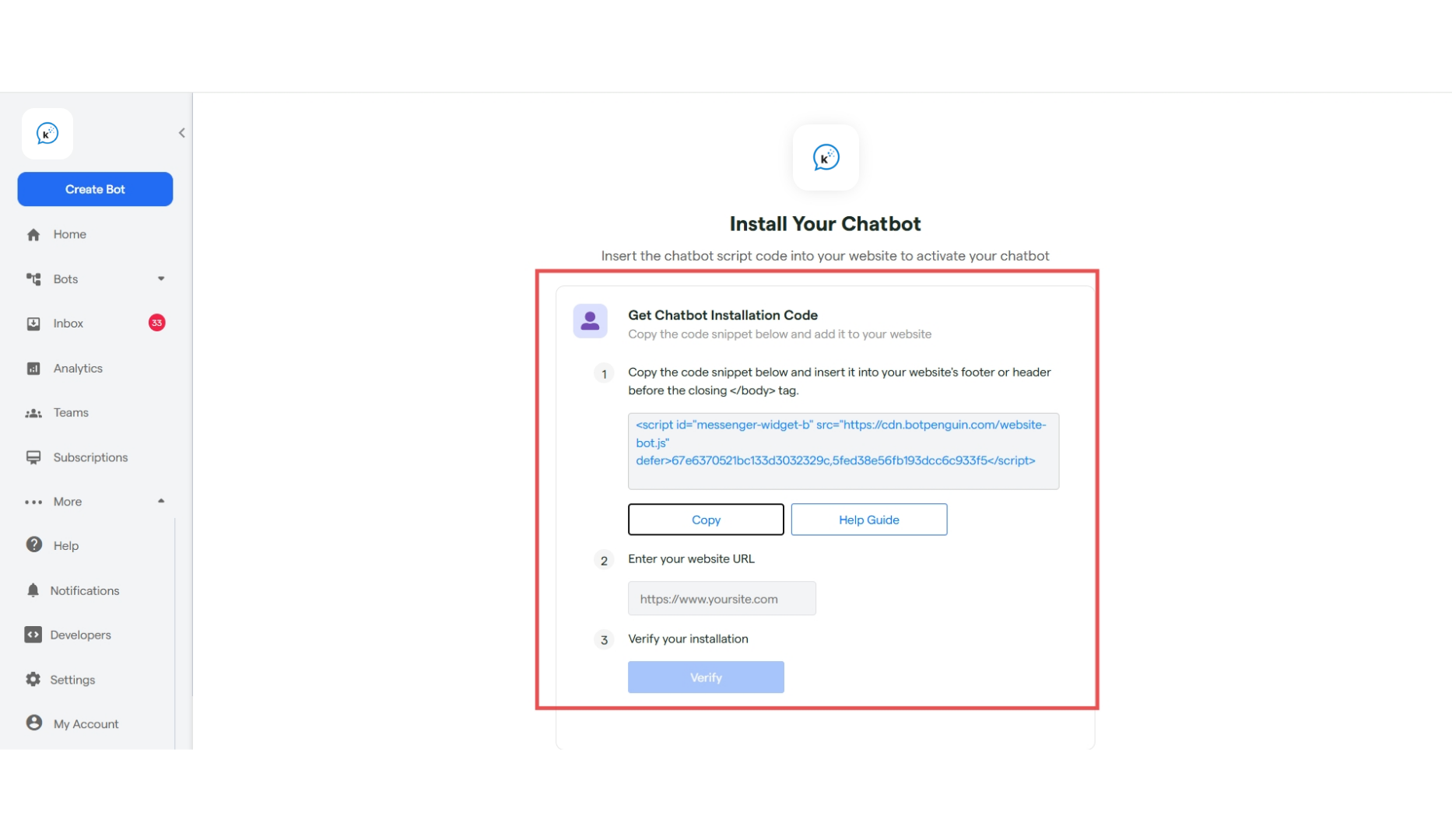The image size is (1452, 840).
Task: Open the Developers sidebar entry
Action: coord(81,635)
